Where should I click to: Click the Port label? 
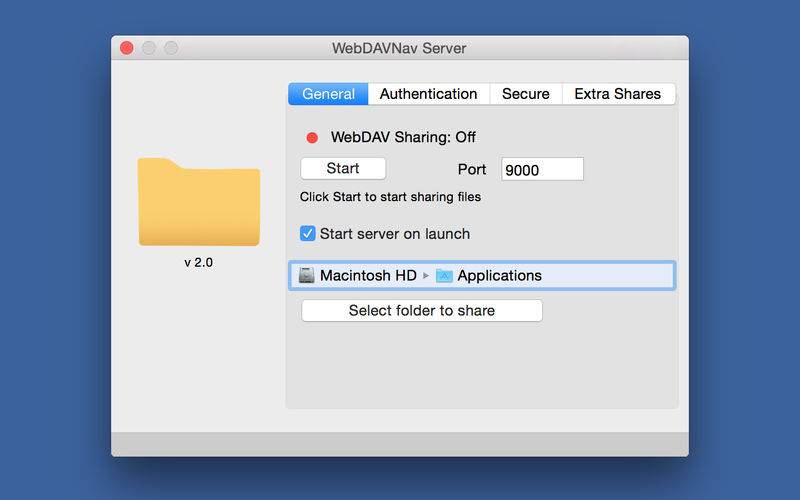[x=472, y=169]
